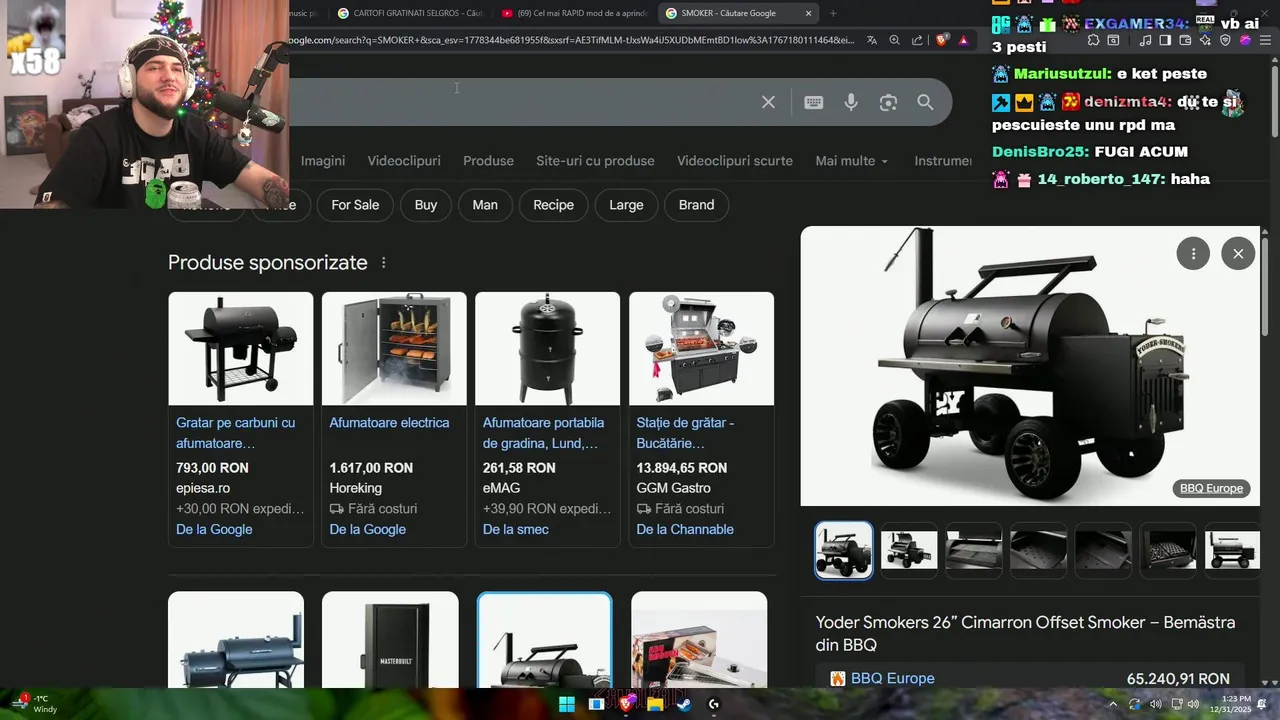
Task: Apply the Man filter chip
Action: [485, 205]
